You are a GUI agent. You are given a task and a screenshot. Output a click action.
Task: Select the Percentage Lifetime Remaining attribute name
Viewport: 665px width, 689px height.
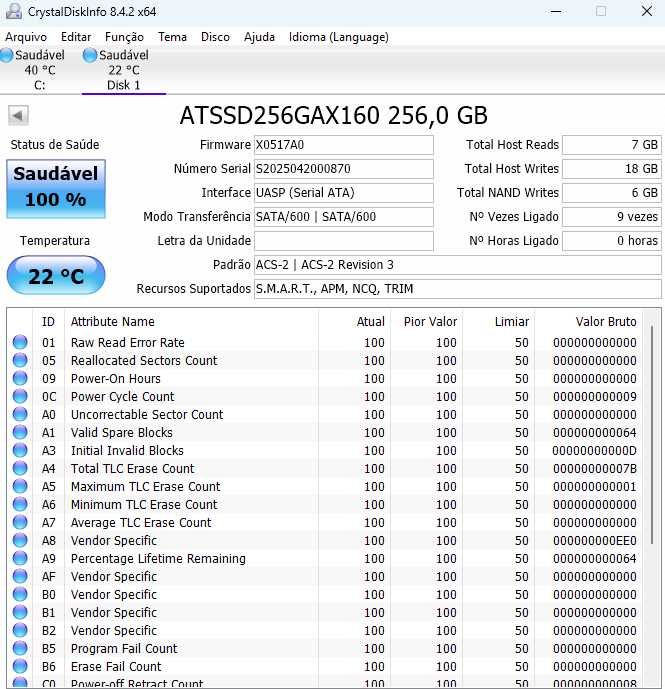pyautogui.click(x=158, y=559)
